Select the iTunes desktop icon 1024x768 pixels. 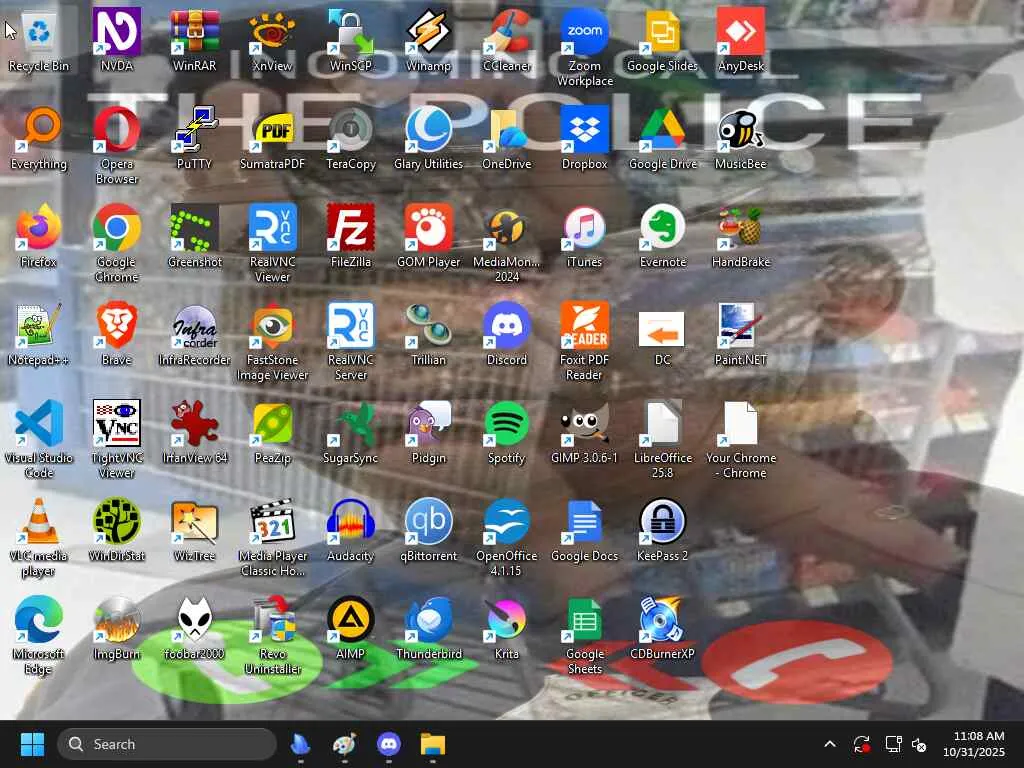584,236
